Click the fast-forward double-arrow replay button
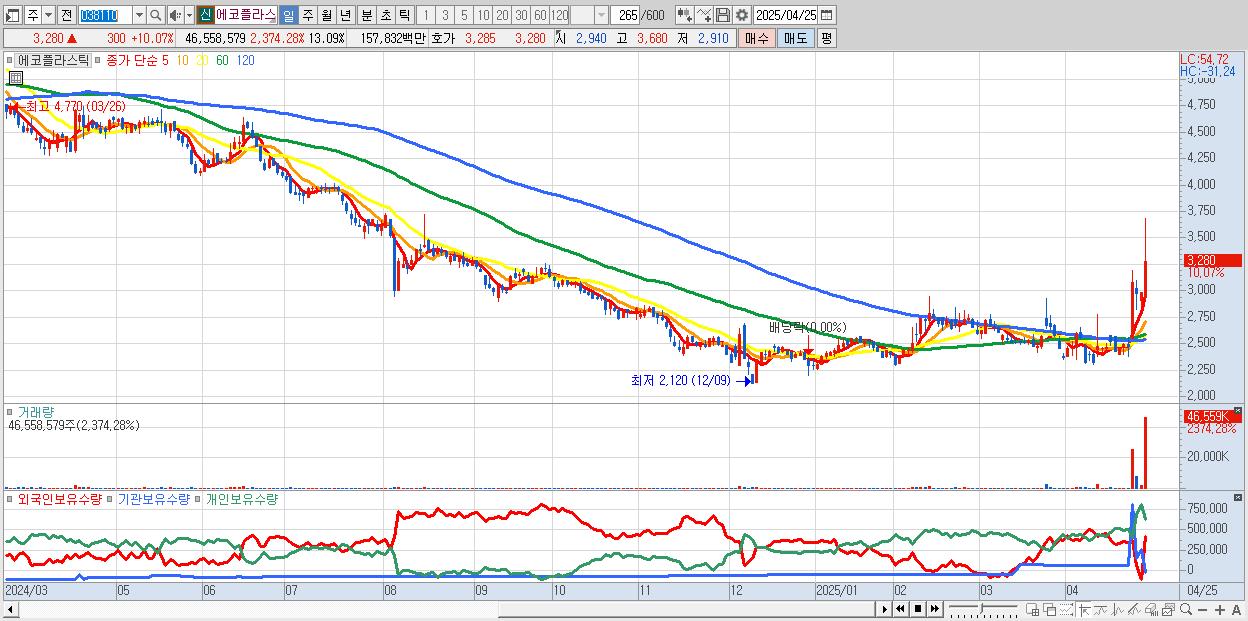The width and height of the screenshot is (1248, 621). point(935,609)
